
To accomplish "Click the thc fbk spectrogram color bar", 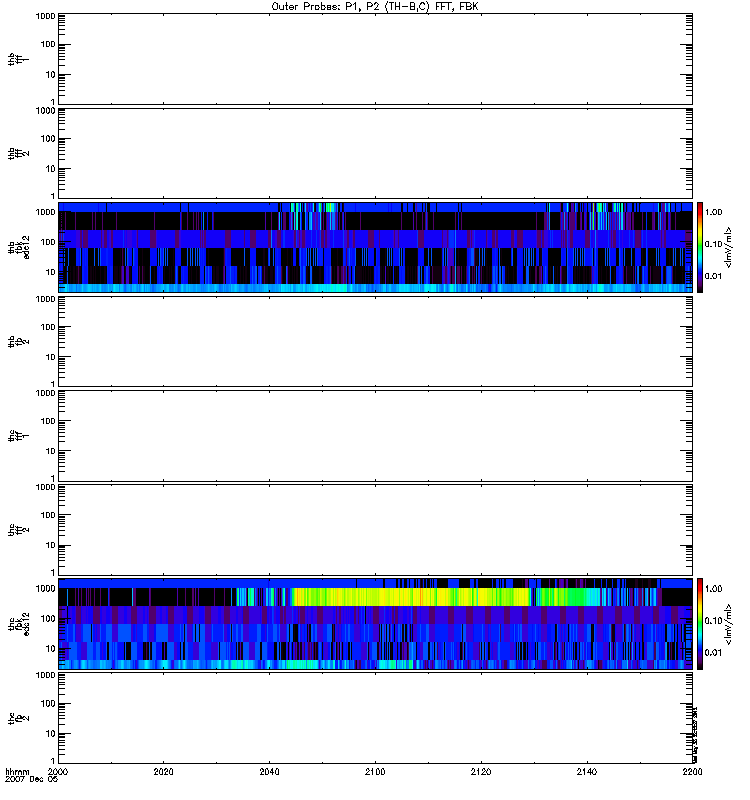I will pyautogui.click(x=700, y=624).
